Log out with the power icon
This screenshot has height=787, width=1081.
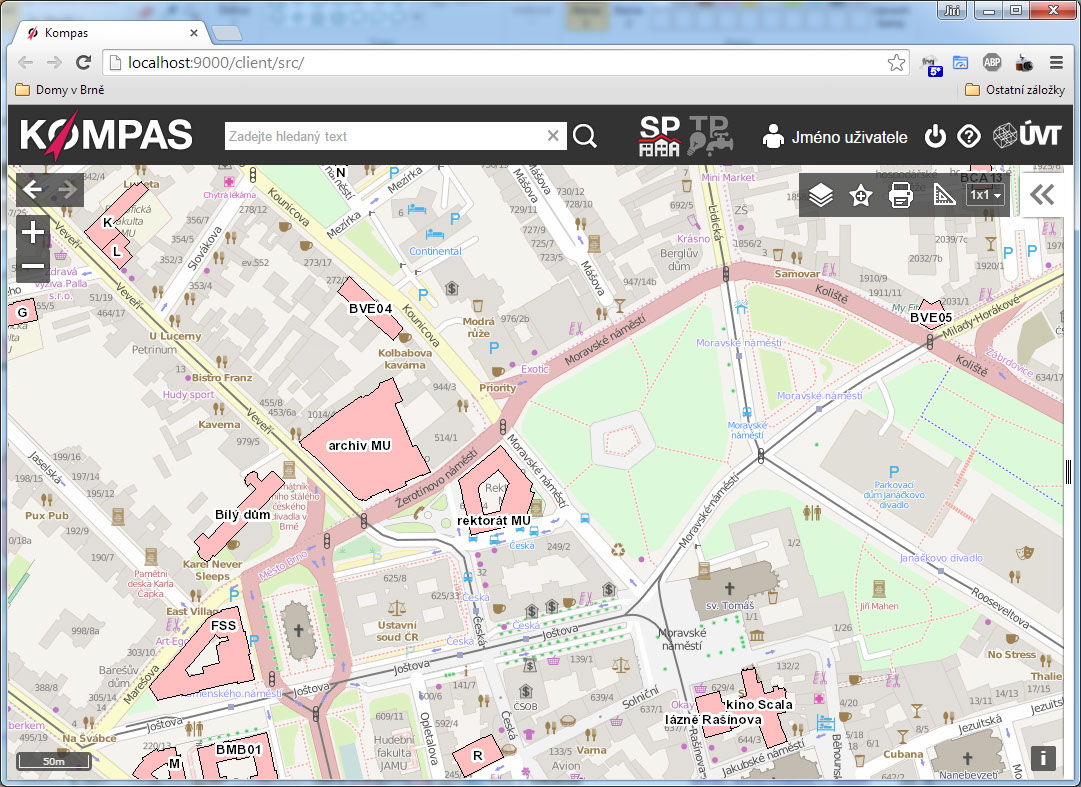pos(935,137)
